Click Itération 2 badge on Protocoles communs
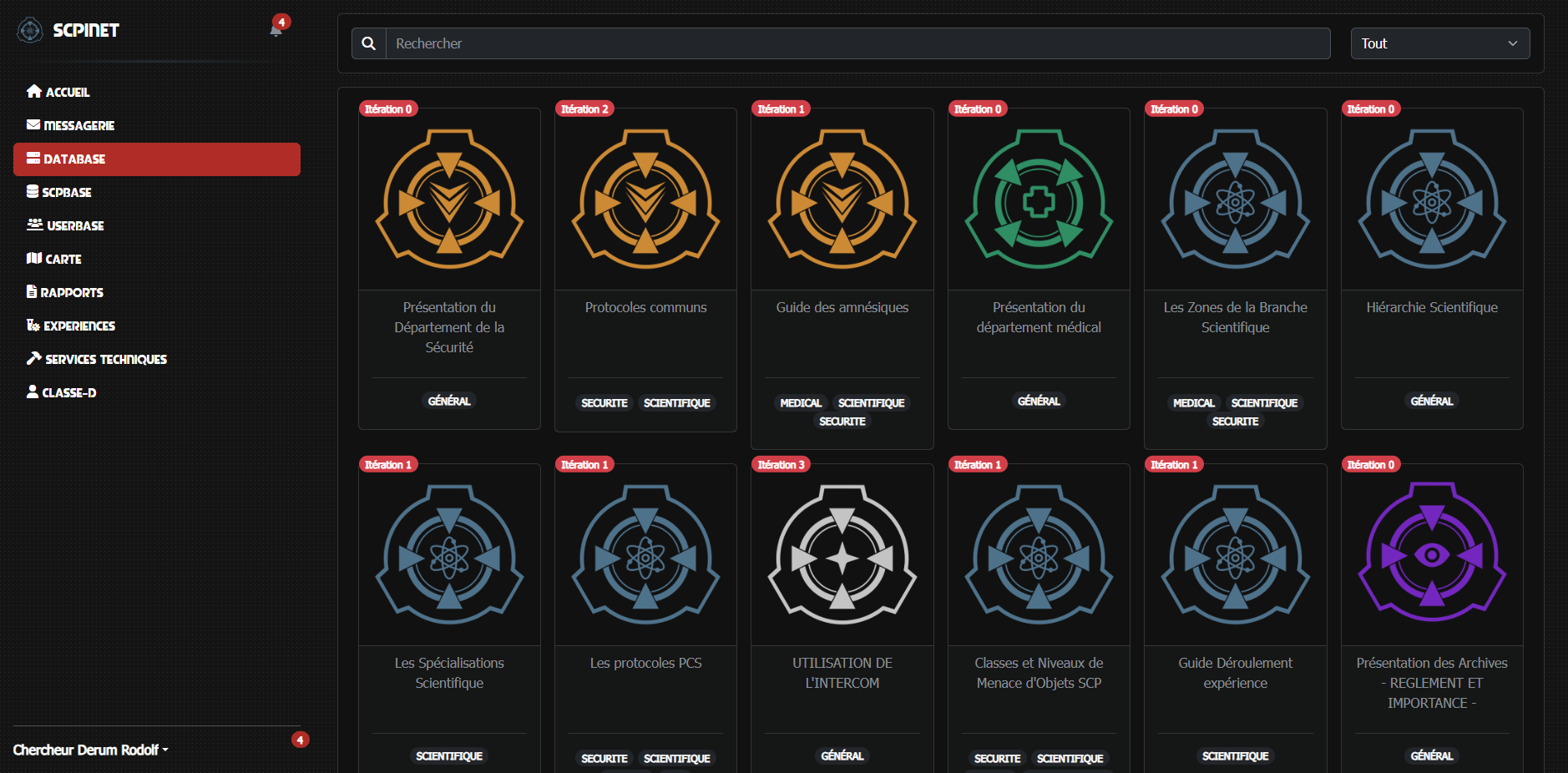 tap(584, 109)
